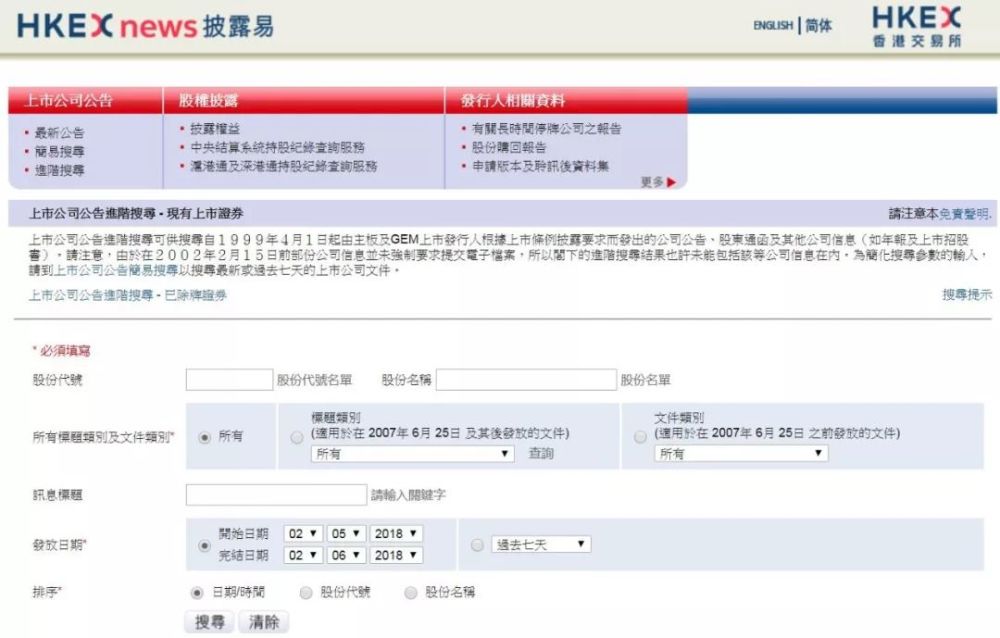Screen dimensions: 1000x638
Task: Switch language to 简体
Action: pos(818,26)
